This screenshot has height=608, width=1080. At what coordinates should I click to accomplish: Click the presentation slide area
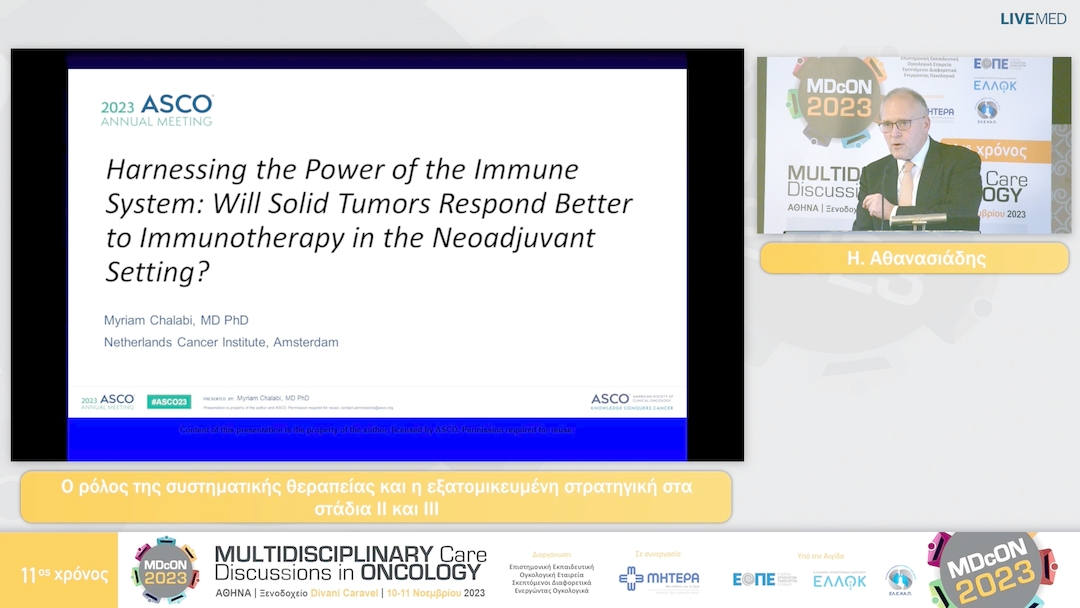tap(377, 255)
